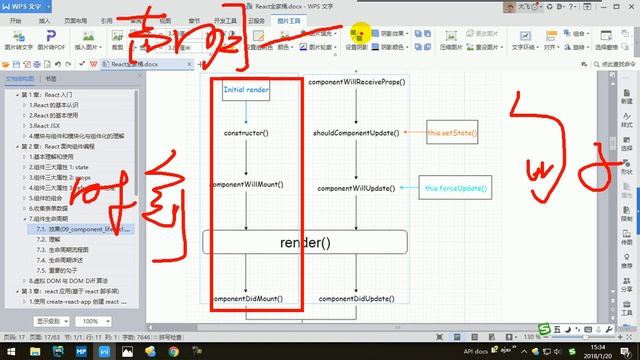This screenshot has height=360, width=640.
Task: Open the 文字环绕 text wrap dropdown
Action: pos(525,41)
